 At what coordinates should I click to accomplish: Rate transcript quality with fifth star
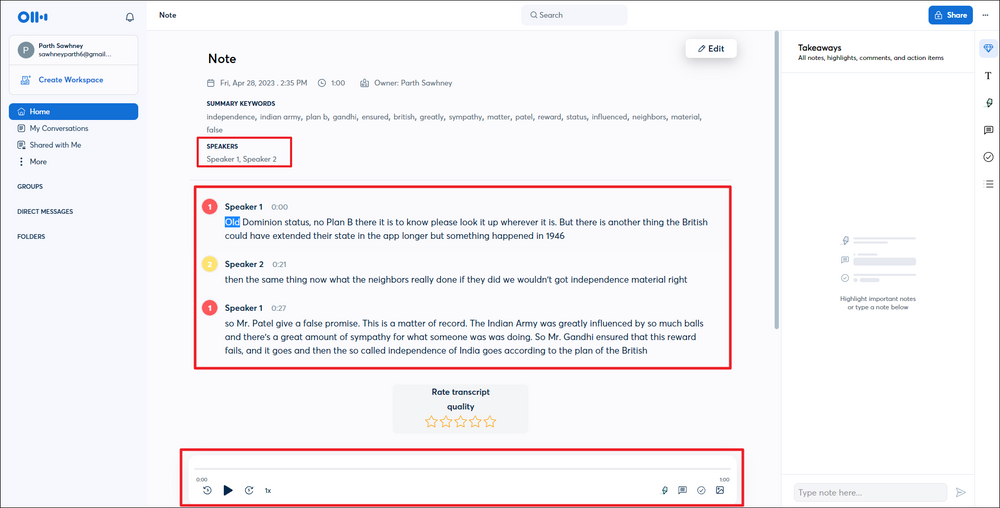[x=490, y=422]
